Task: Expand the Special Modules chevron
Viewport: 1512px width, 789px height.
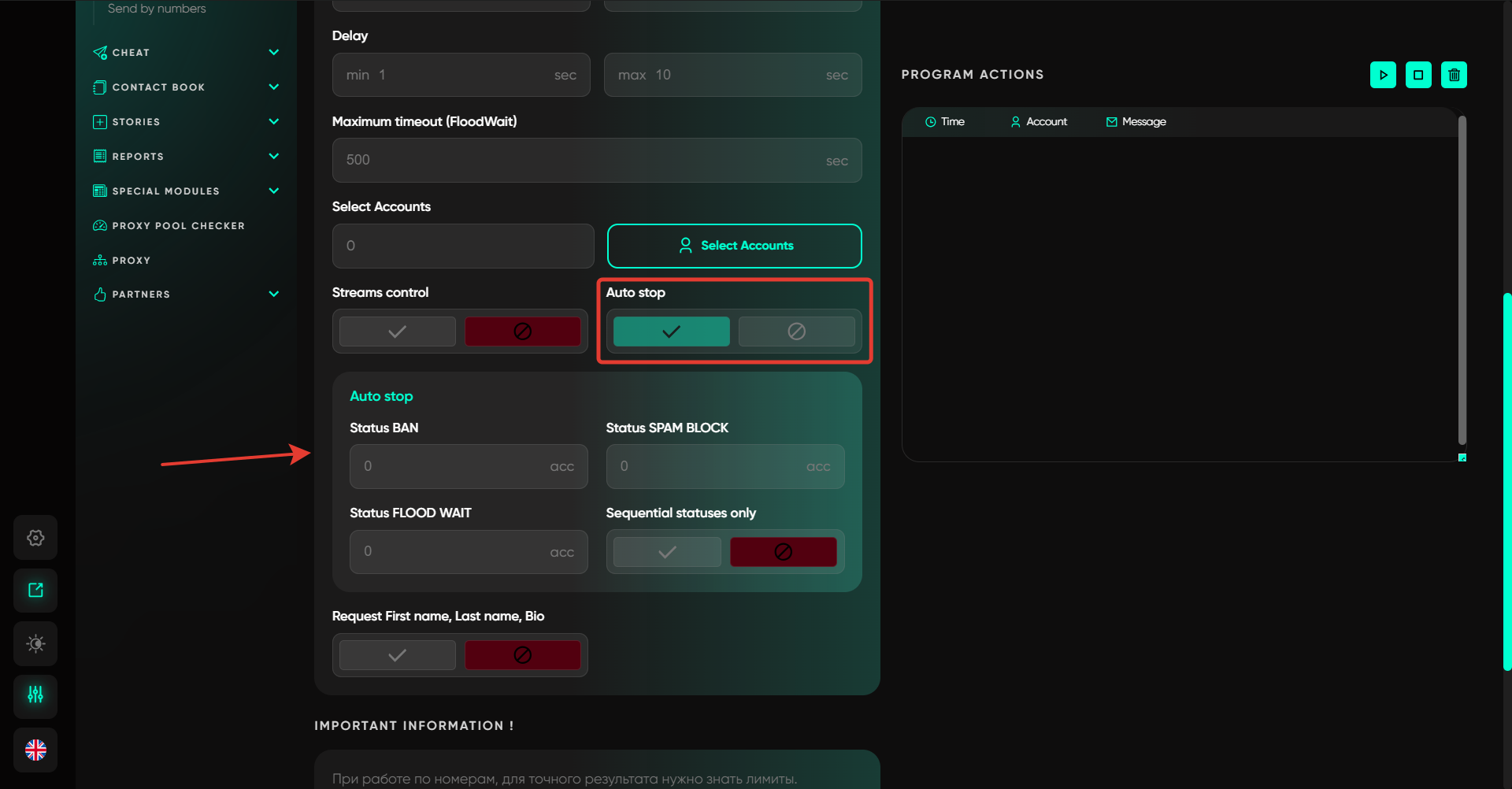Action: [x=274, y=191]
